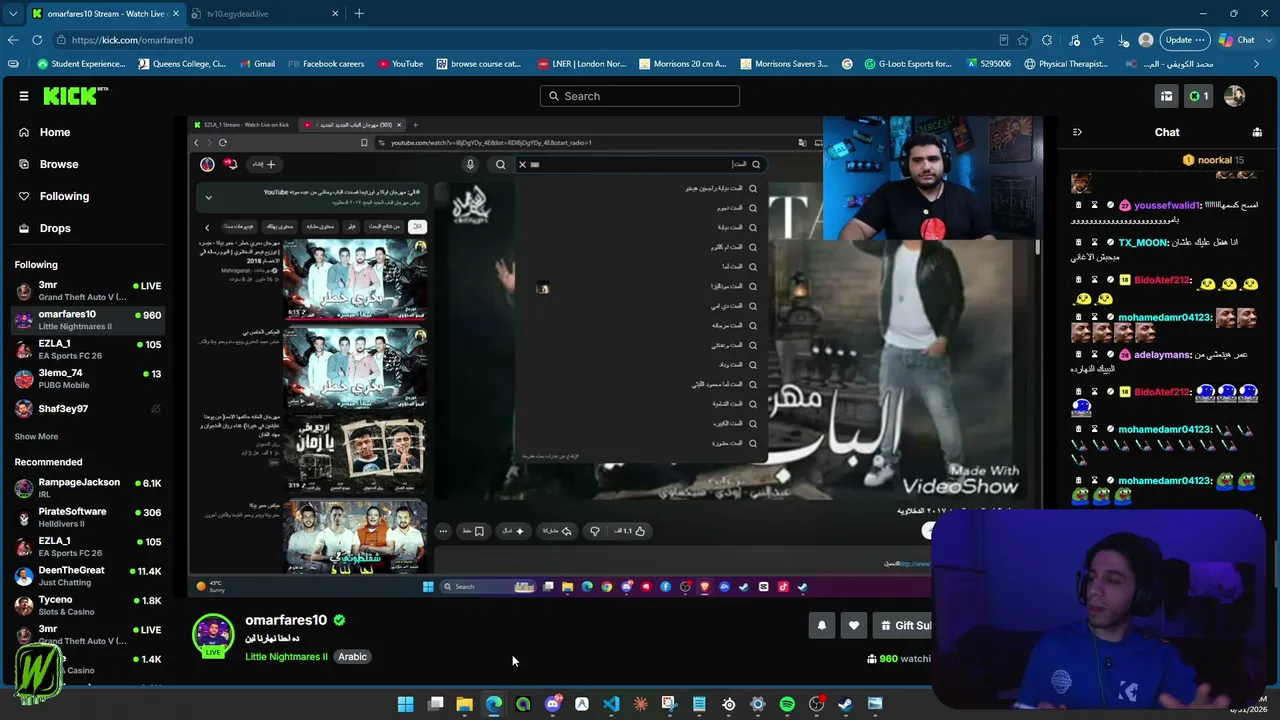Open Copilot Chat in the browser
Viewport: 1280px width, 720px height.
(1236, 40)
